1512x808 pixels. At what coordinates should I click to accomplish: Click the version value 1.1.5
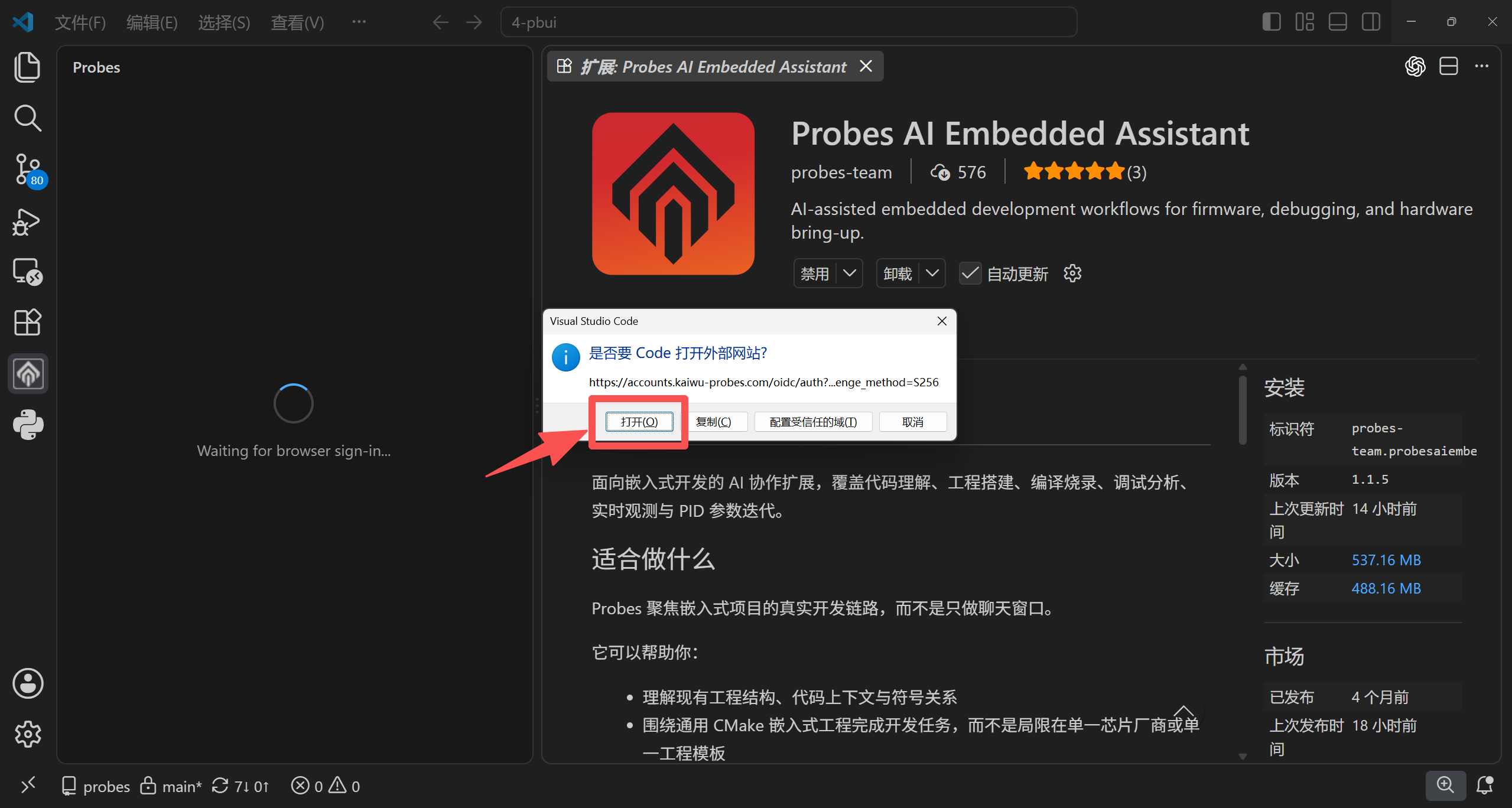click(1370, 479)
